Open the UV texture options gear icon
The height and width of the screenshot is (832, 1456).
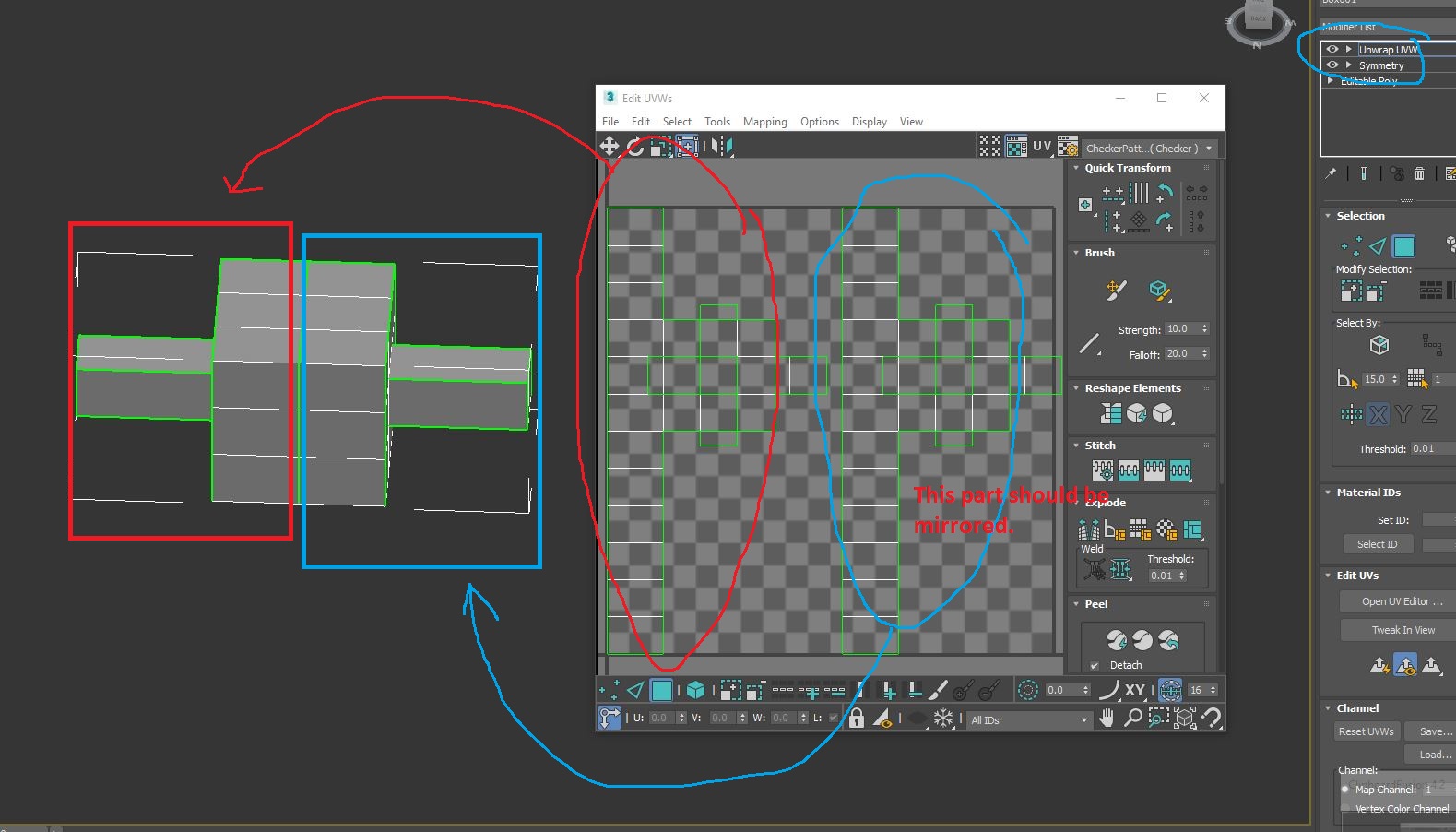pos(1068,147)
